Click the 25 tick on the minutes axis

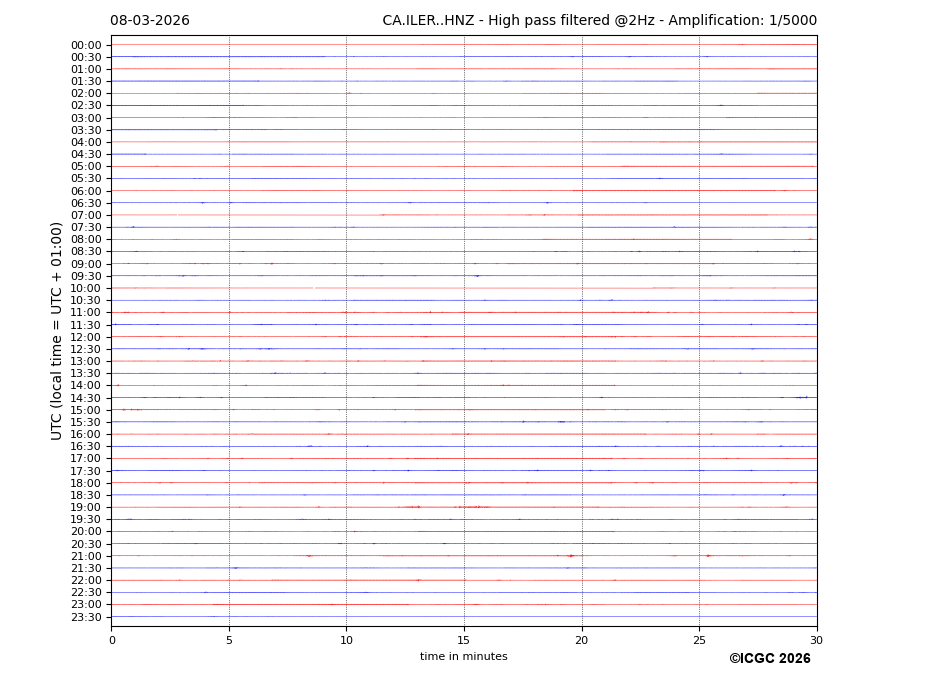[x=699, y=640]
